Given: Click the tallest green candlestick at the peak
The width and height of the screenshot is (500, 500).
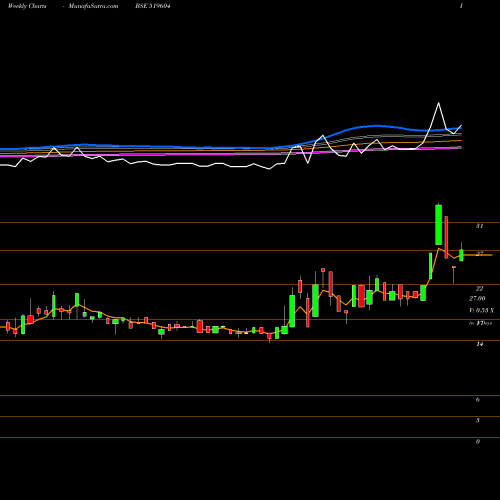Looking at the screenshot, I should pos(438,224).
